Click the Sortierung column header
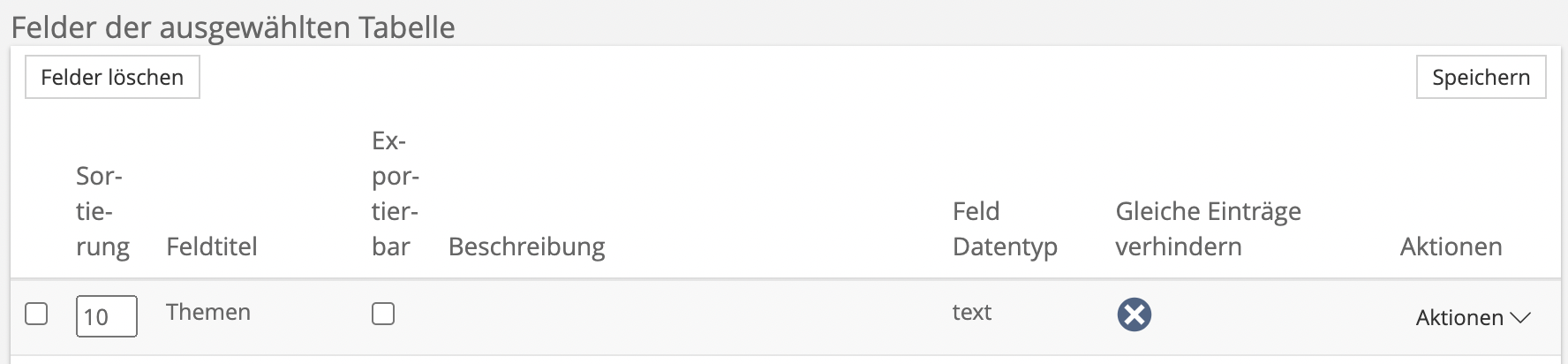Image resolution: width=1568 pixels, height=364 pixels. pos(102,212)
